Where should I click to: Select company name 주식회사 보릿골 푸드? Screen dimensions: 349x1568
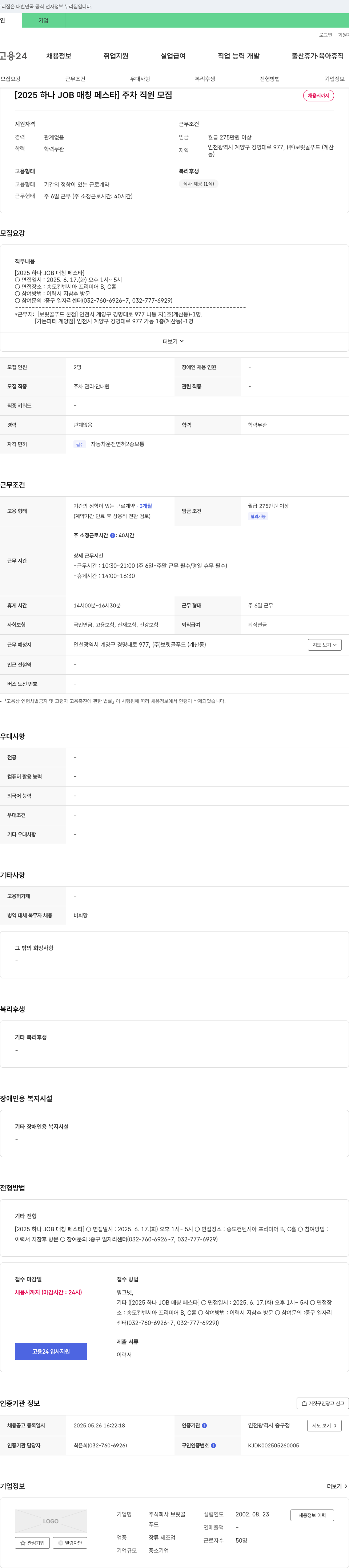coord(168,1519)
